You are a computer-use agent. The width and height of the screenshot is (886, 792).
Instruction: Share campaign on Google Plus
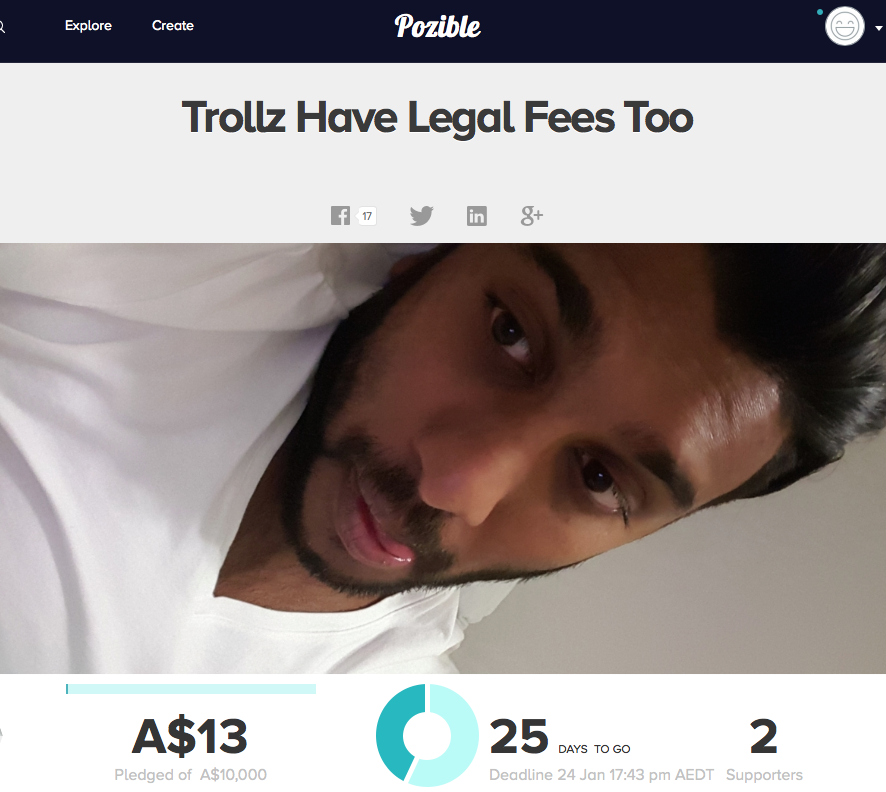tap(532, 216)
